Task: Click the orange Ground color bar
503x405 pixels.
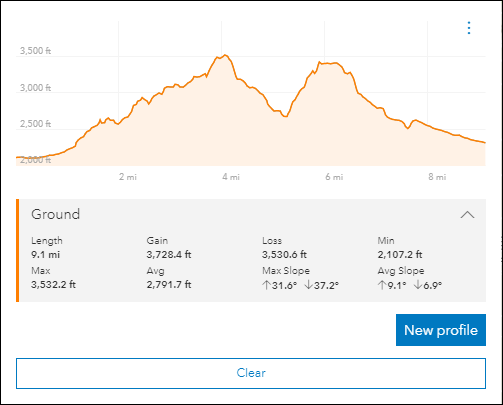Action: pyautogui.click(x=18, y=250)
